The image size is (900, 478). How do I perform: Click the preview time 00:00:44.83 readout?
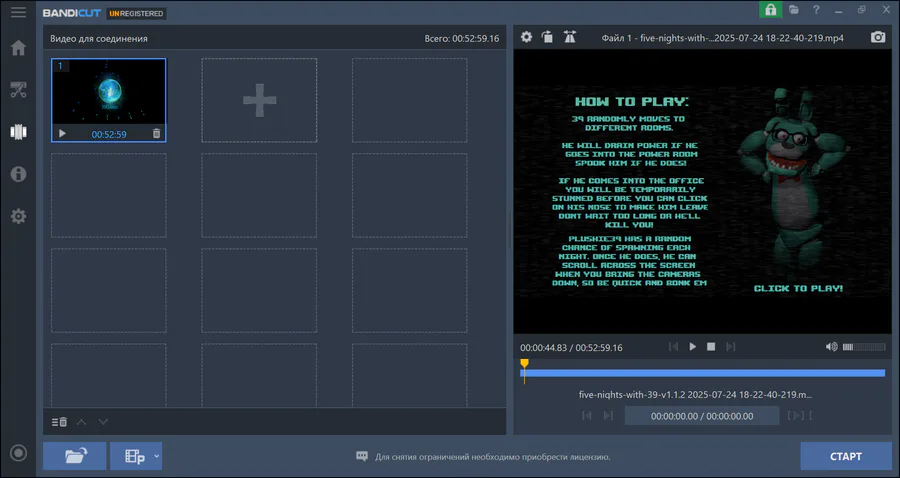click(542, 348)
